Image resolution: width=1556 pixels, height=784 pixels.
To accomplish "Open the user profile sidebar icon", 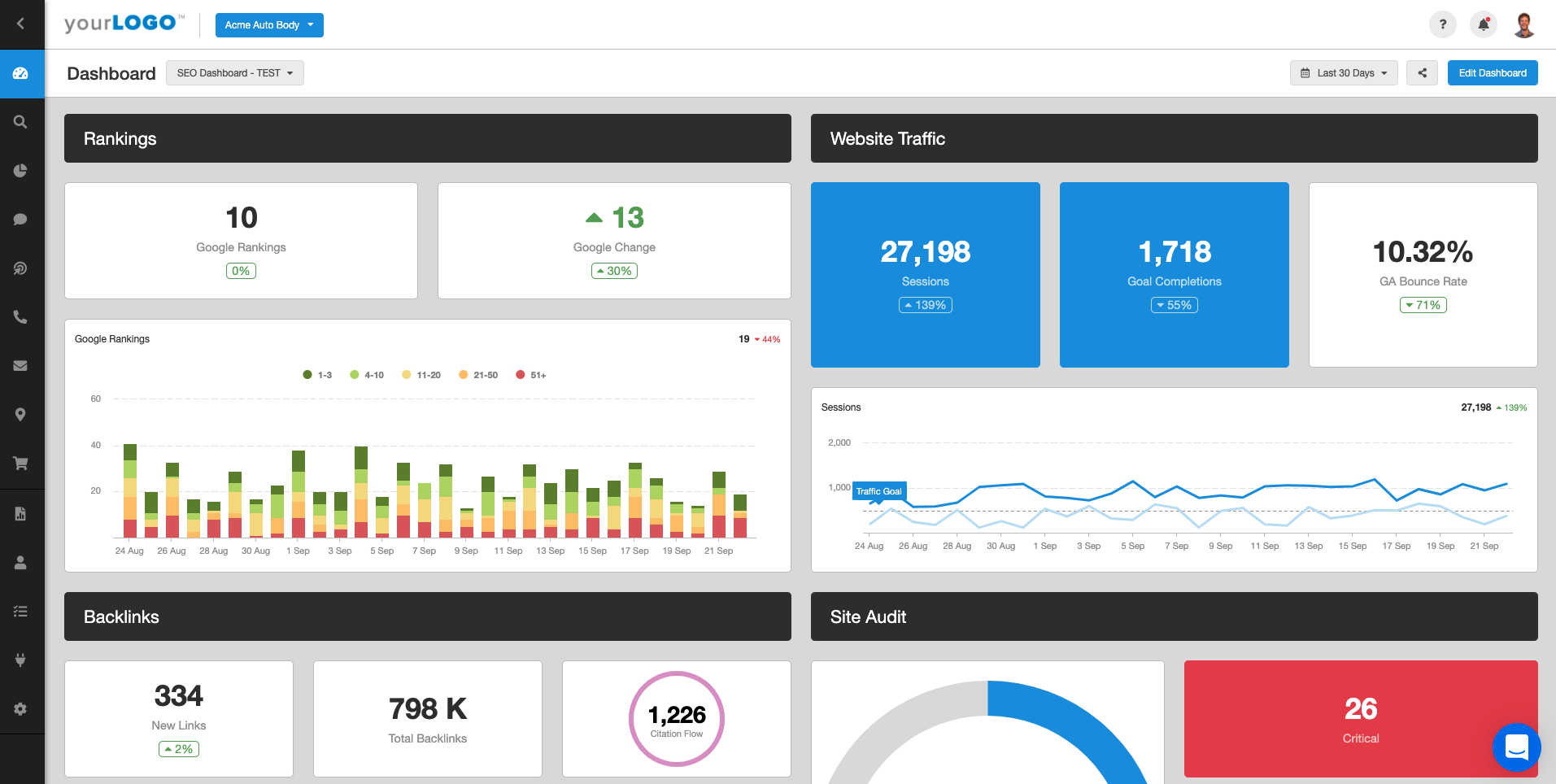I will tap(21, 562).
